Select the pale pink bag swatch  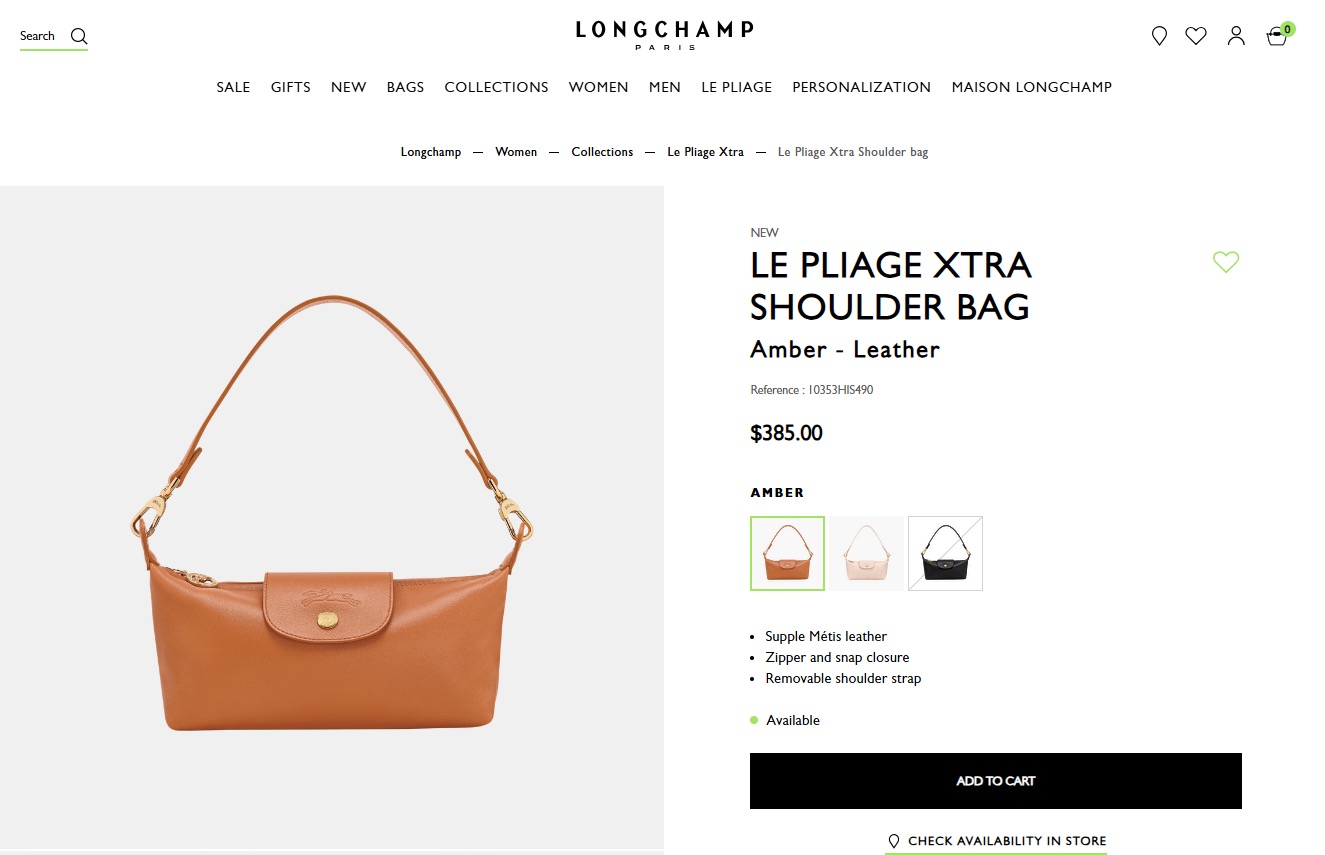(x=866, y=553)
